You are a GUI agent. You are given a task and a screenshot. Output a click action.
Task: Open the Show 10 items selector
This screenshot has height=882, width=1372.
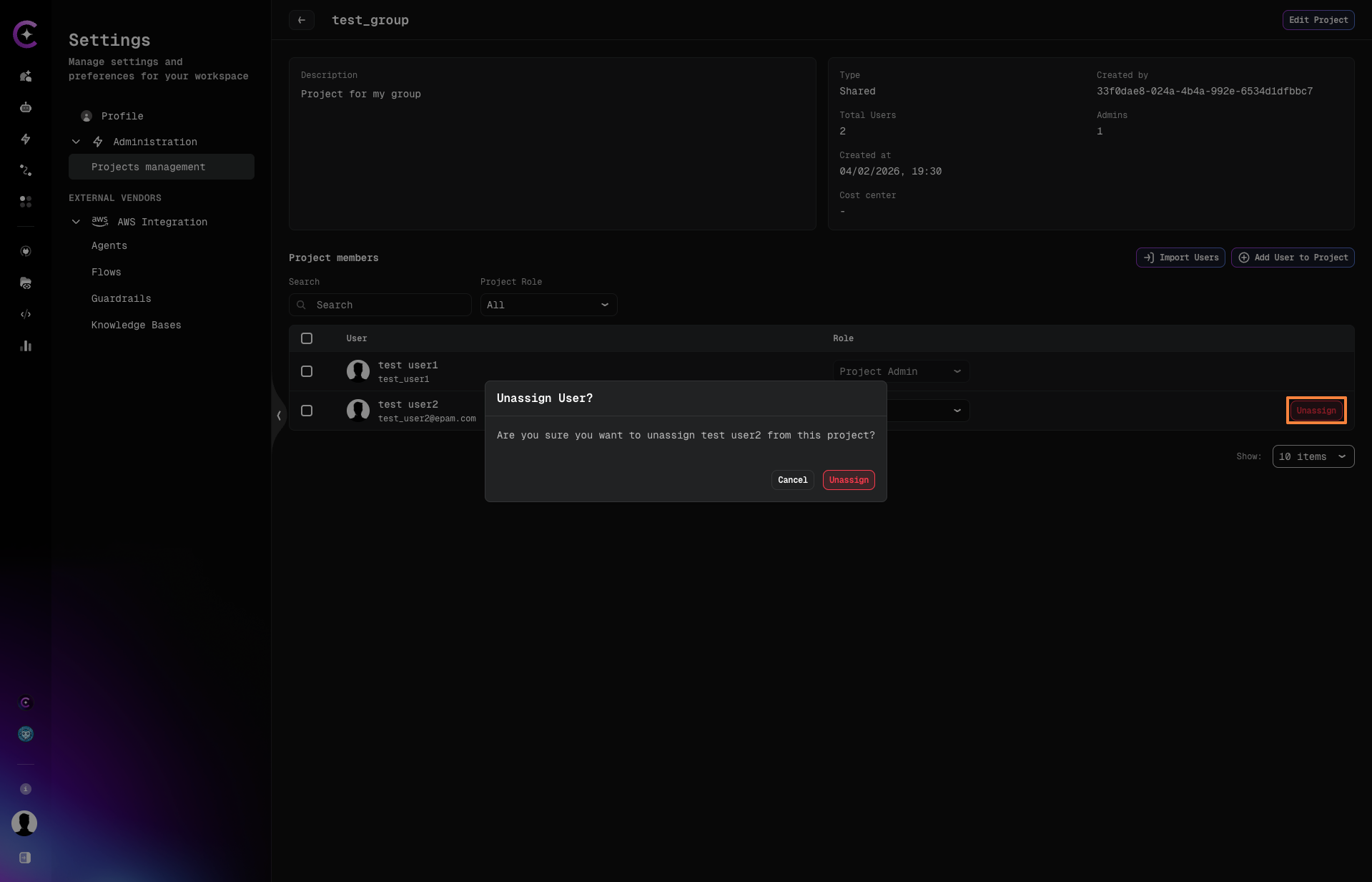click(x=1313, y=456)
